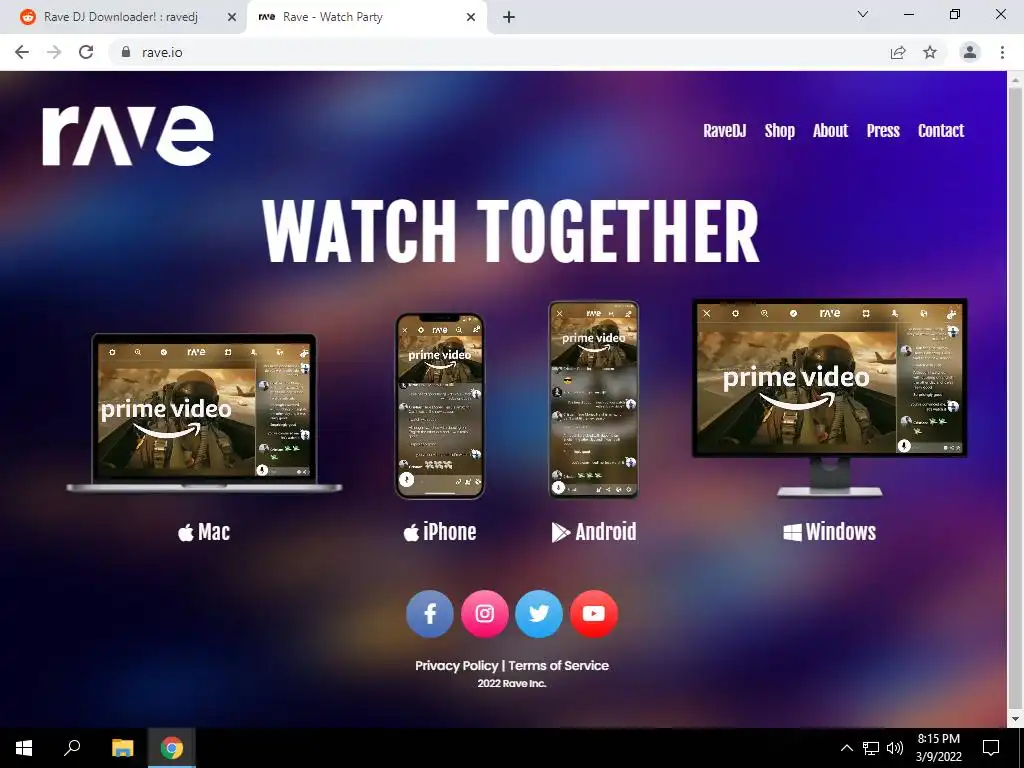Close the Rave - Watch Party tab

[x=471, y=18]
